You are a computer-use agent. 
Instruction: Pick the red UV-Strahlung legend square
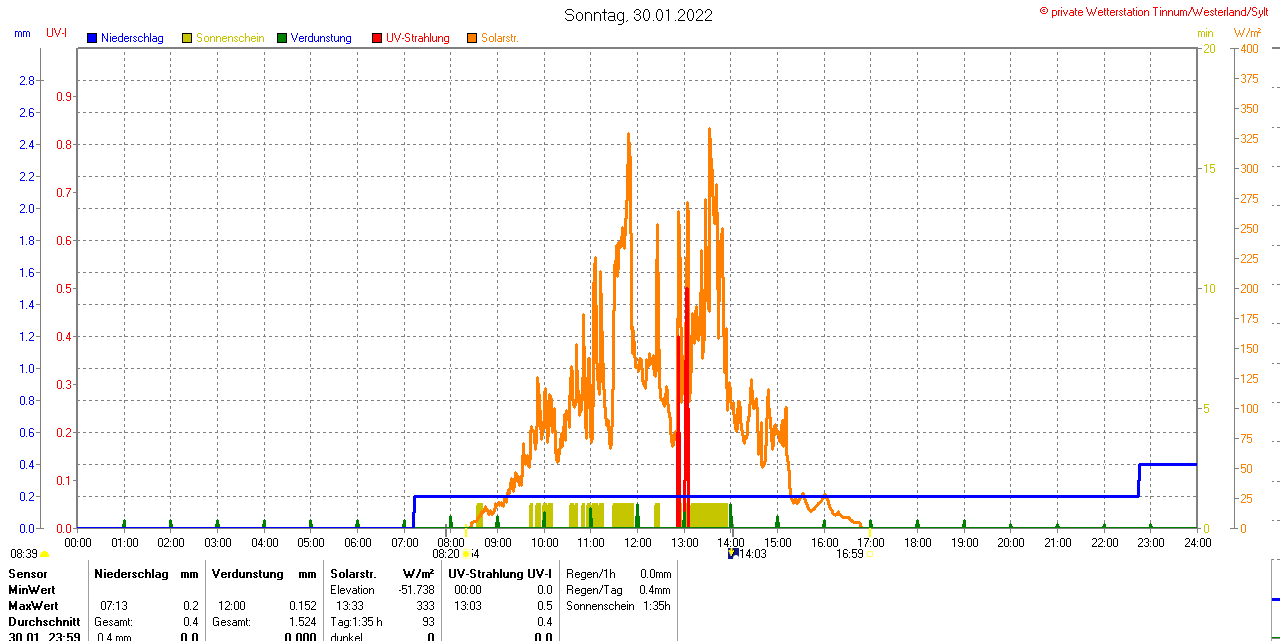point(377,38)
